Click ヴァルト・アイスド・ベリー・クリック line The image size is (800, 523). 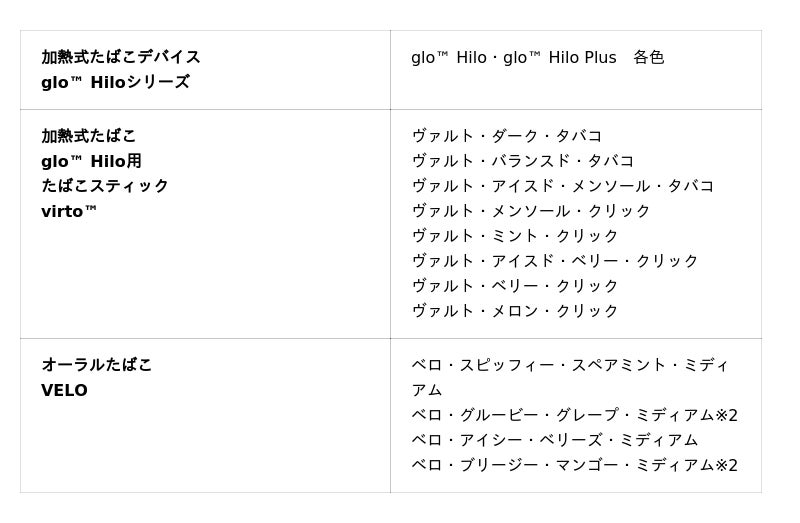tap(555, 261)
